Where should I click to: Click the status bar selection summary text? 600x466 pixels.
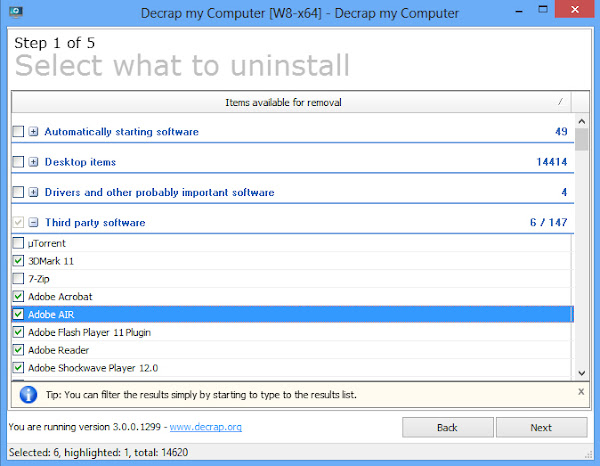98,452
